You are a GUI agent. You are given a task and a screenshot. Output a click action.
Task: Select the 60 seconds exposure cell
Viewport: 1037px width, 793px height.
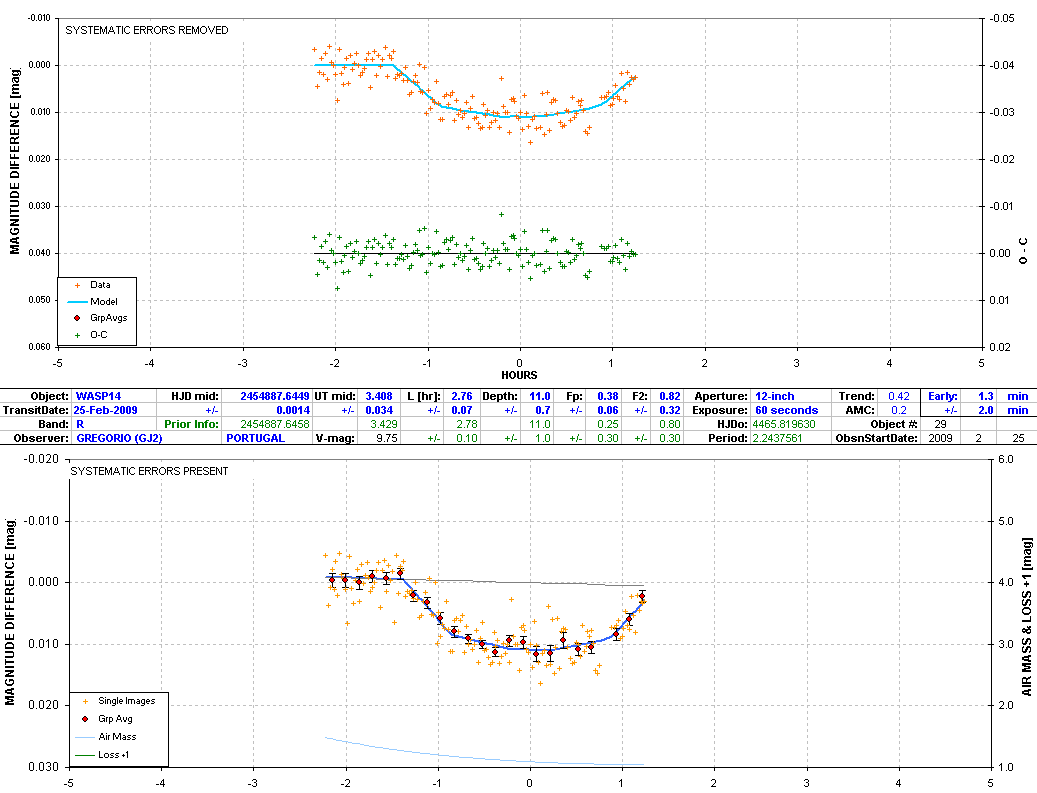click(x=783, y=410)
